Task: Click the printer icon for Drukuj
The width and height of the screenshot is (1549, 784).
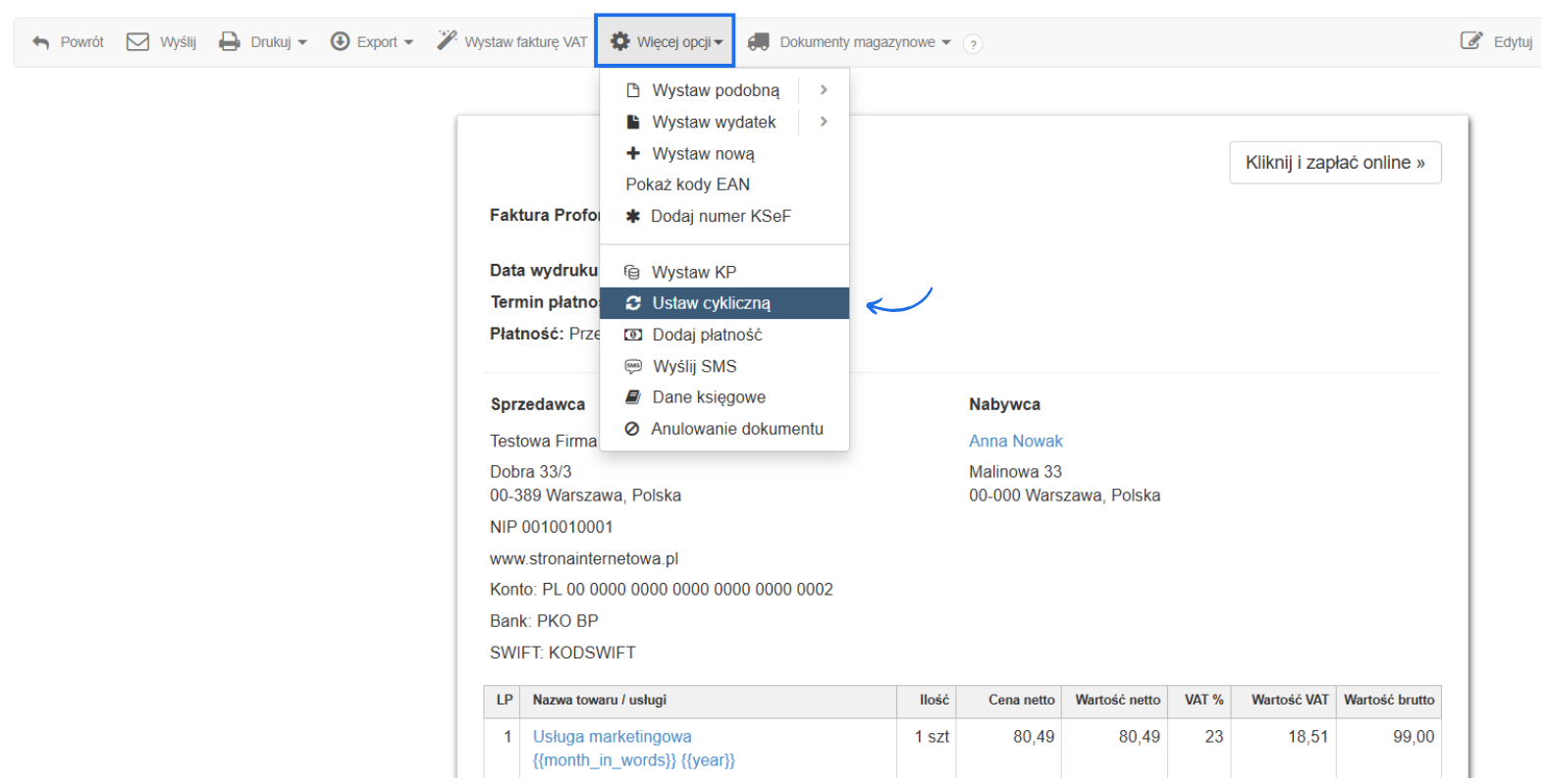Action: point(229,41)
